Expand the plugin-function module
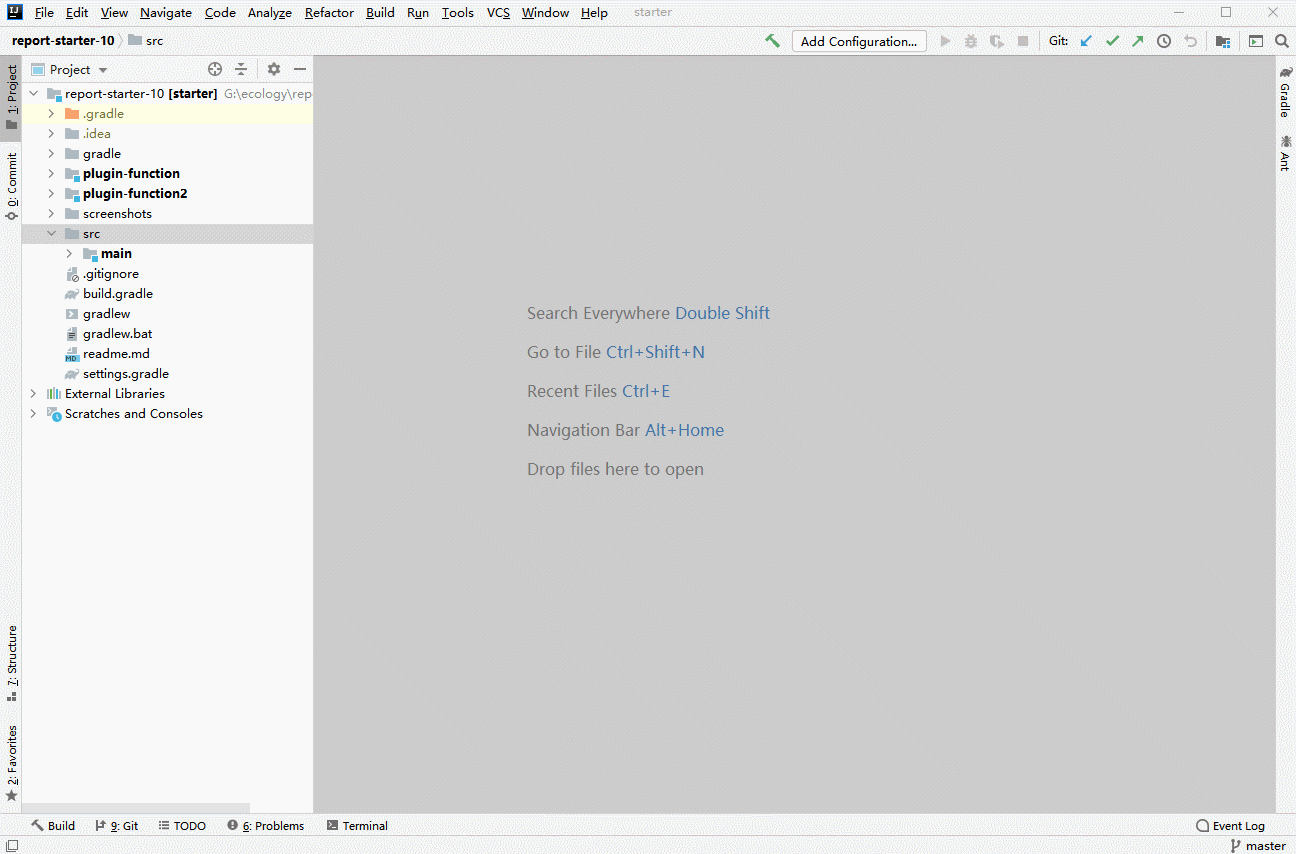 pyautogui.click(x=51, y=173)
